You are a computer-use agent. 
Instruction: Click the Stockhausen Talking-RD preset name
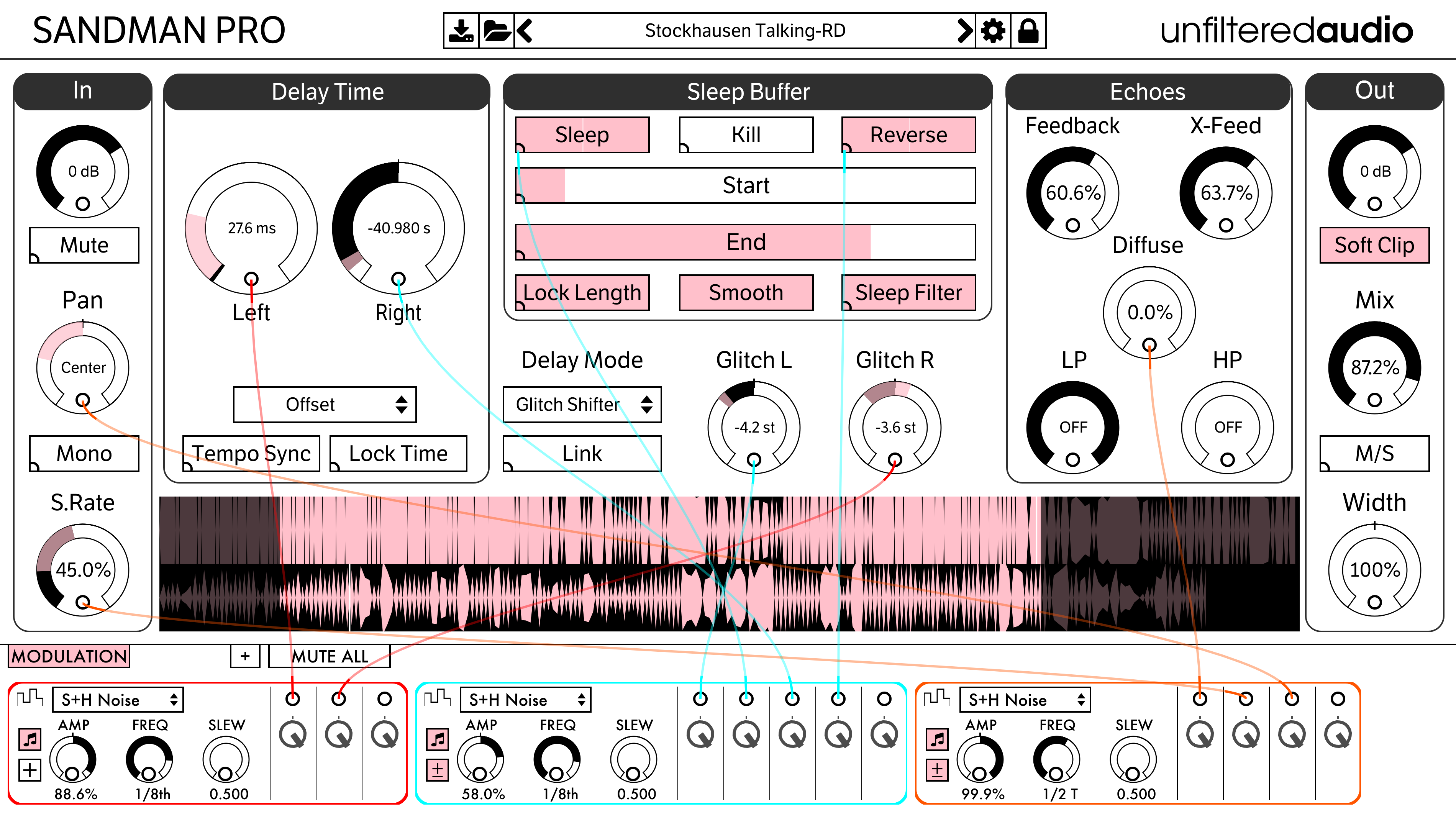pos(745,31)
